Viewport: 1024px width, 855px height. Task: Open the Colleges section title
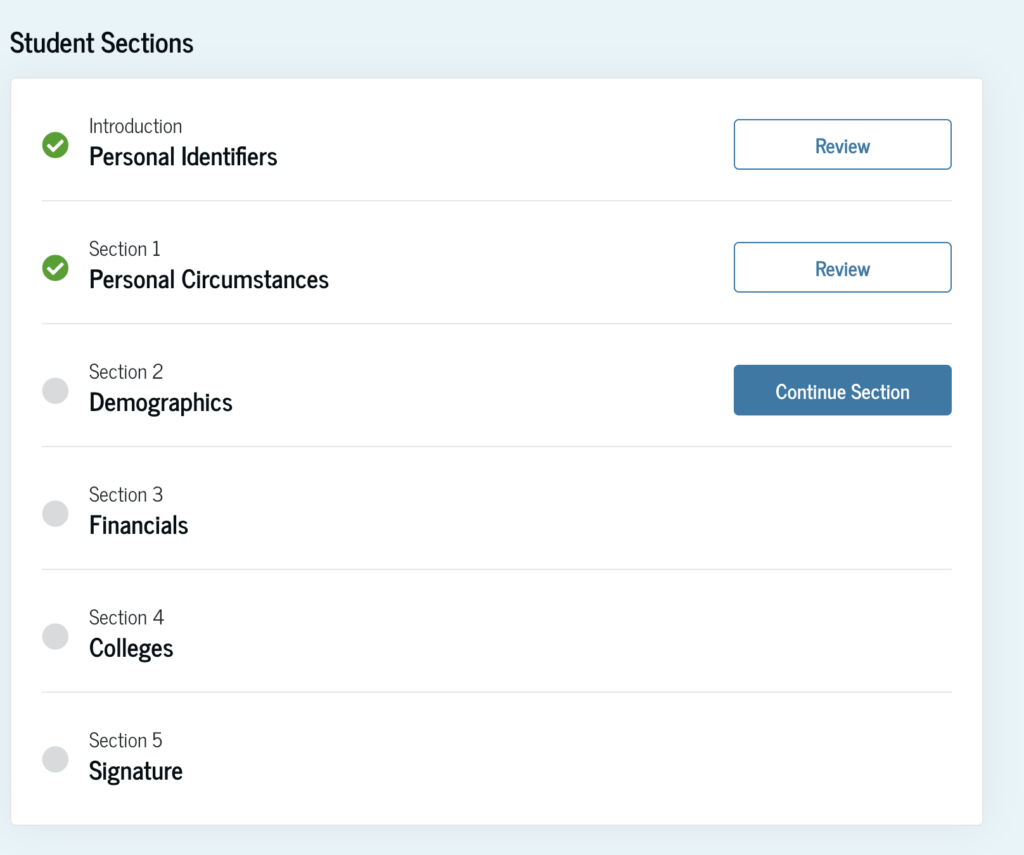click(x=131, y=649)
